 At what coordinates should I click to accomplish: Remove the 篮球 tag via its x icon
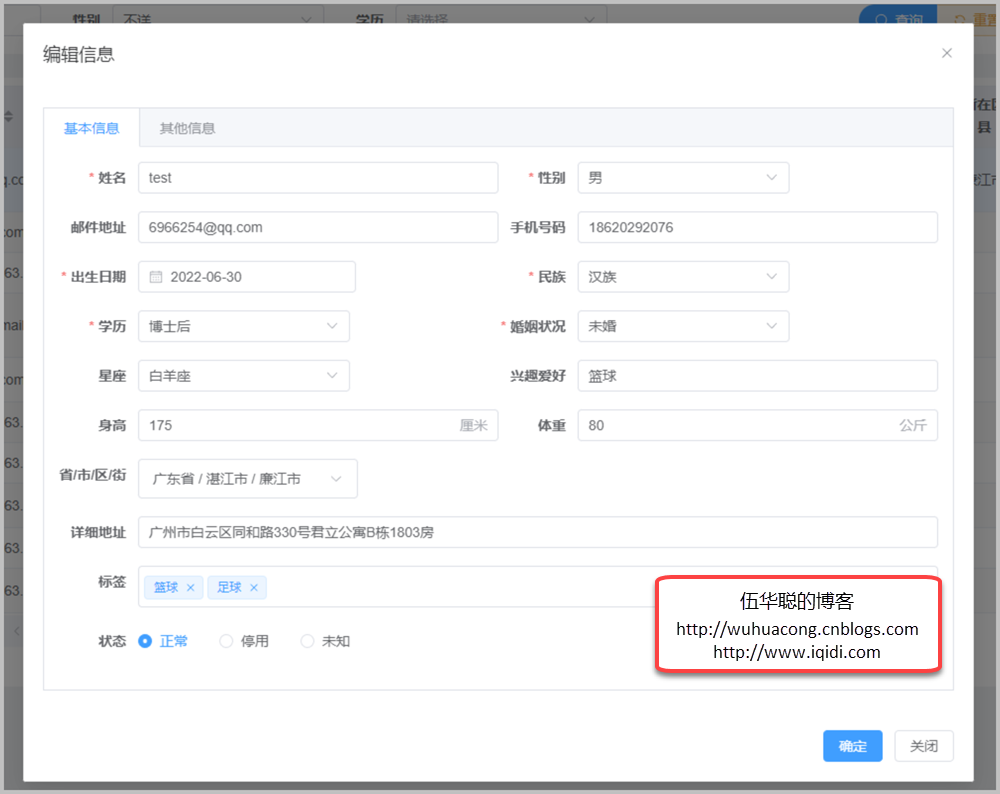pyautogui.click(x=190, y=588)
